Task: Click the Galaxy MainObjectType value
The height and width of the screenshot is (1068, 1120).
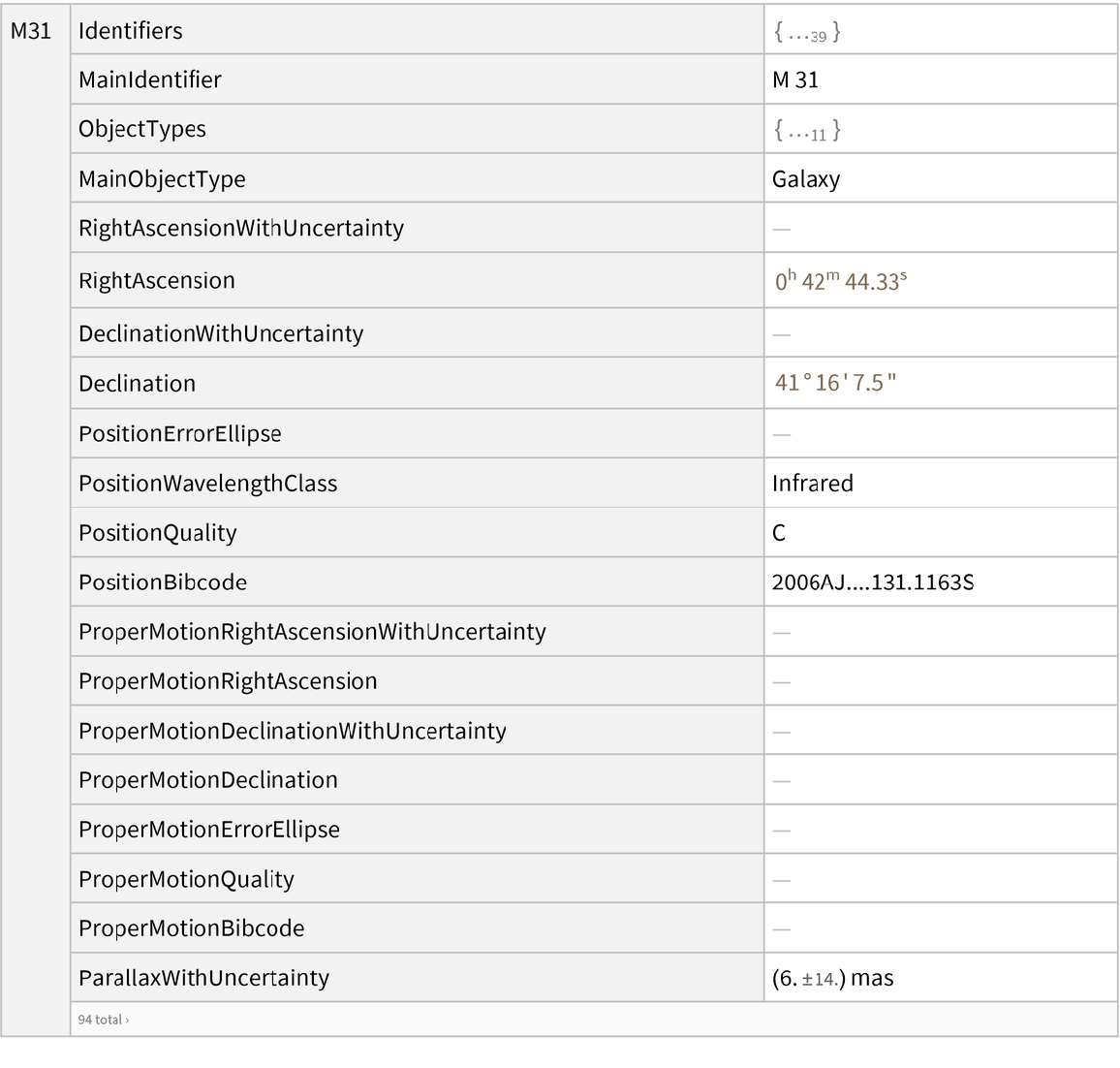Action: (806, 179)
